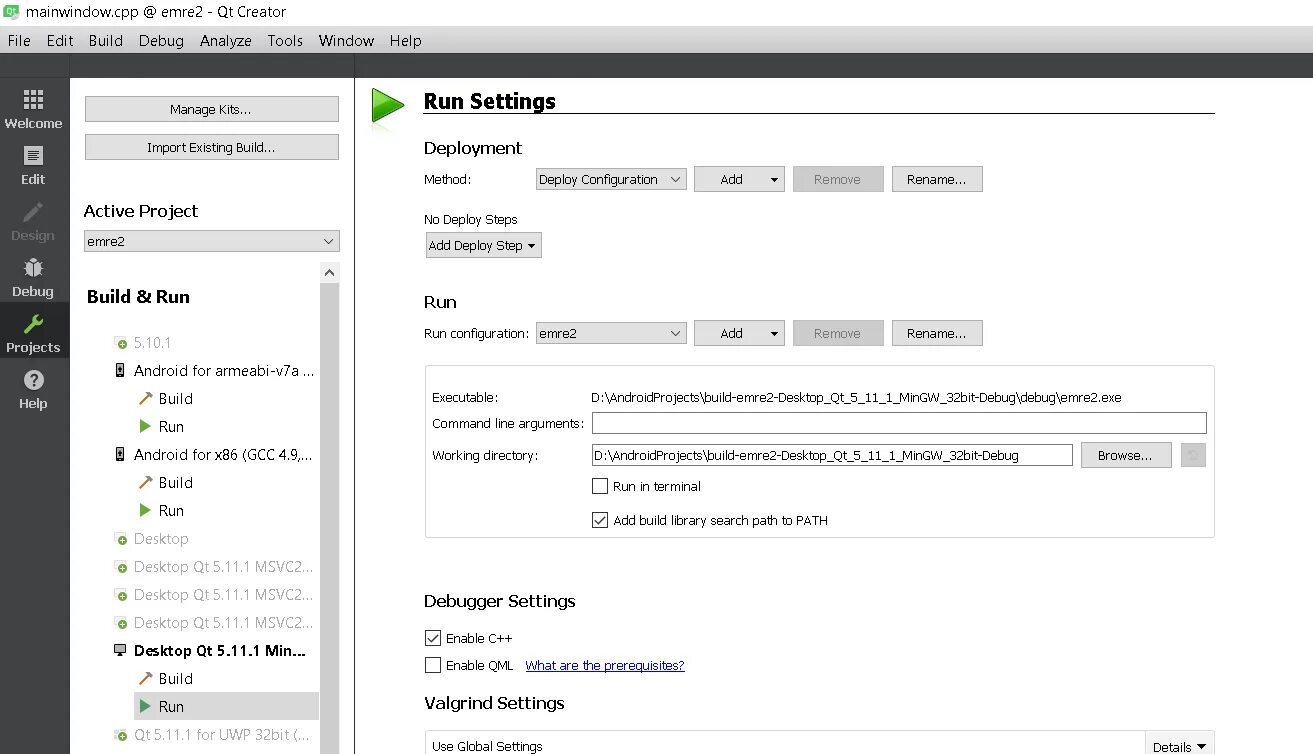Click the hammer icon under Desktop Qt 5.11.1 MinGW

[x=145, y=678]
